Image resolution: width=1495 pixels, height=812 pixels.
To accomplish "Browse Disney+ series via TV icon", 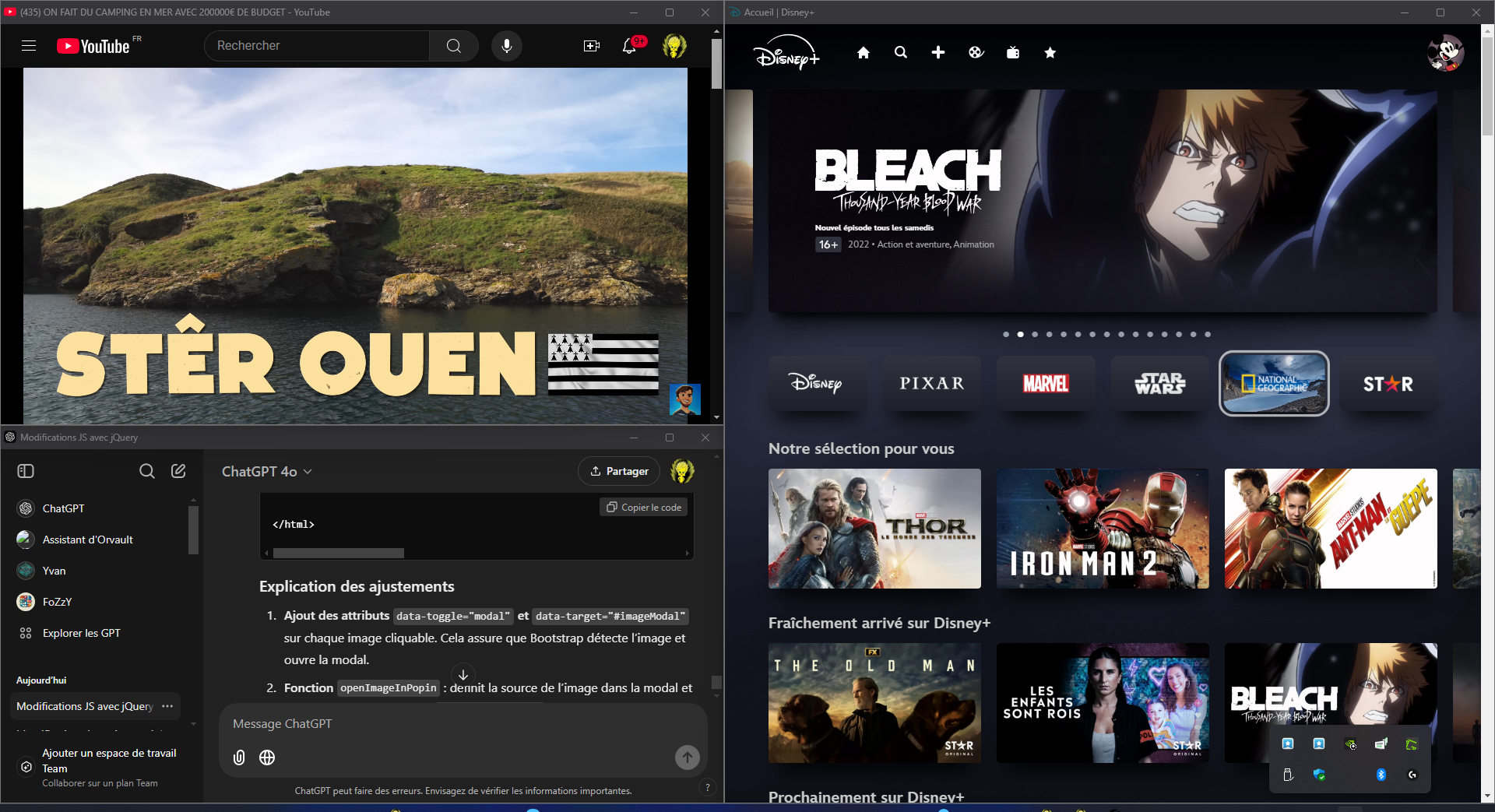I will click(x=1013, y=53).
